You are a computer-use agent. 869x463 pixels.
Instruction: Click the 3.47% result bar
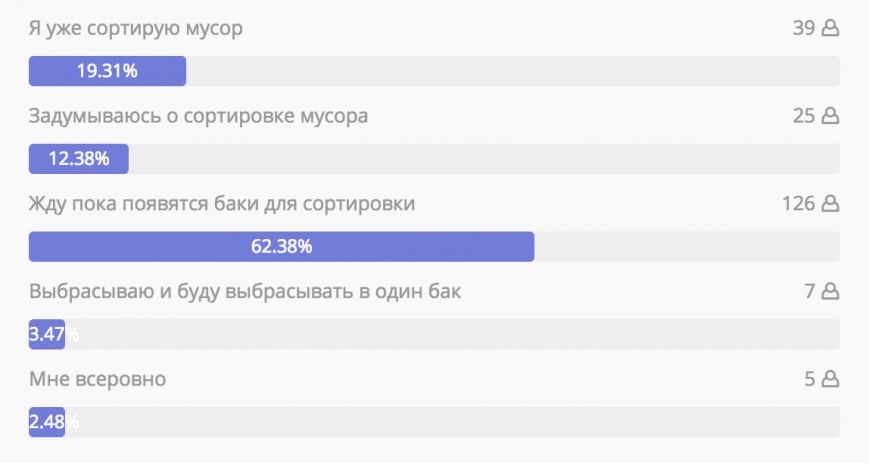pyautogui.click(x=47, y=334)
